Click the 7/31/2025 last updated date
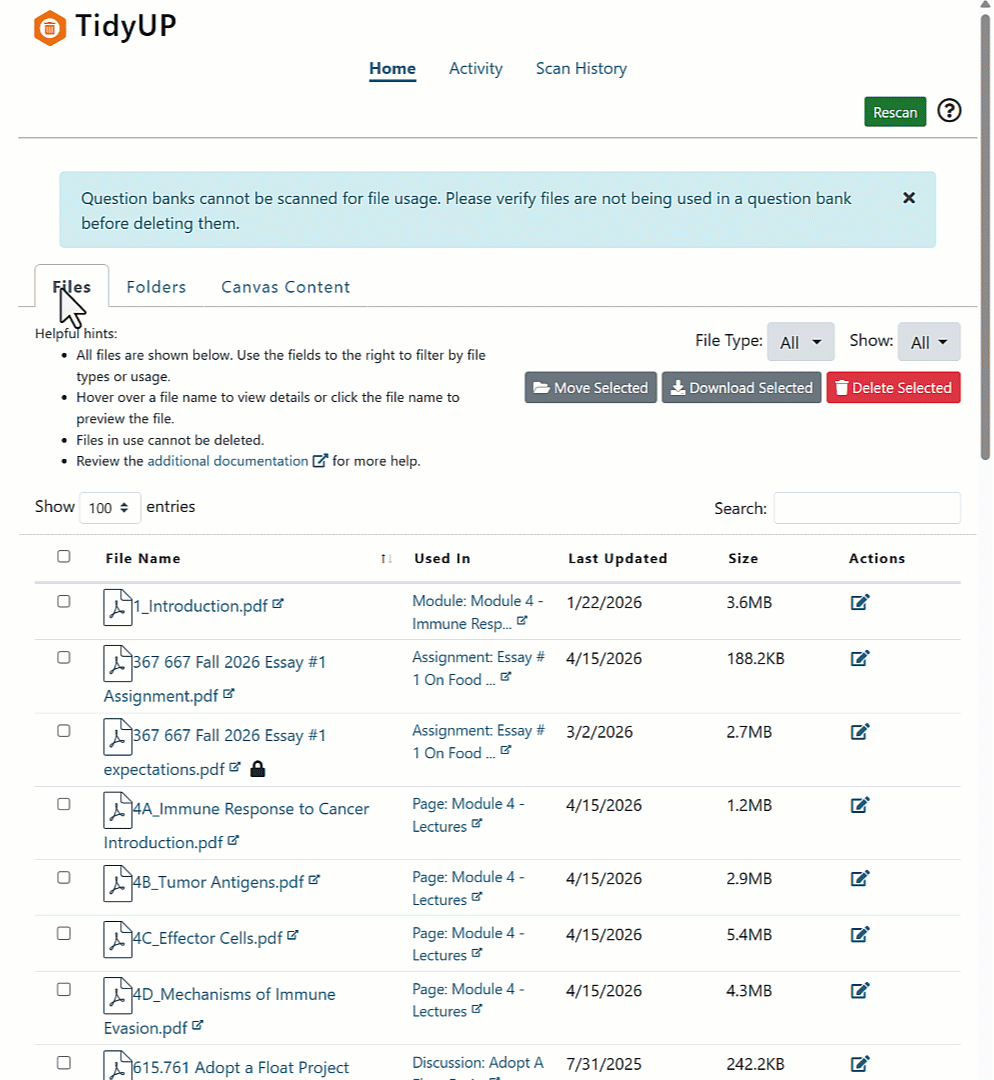The height and width of the screenshot is (1080, 994). (x=603, y=1064)
